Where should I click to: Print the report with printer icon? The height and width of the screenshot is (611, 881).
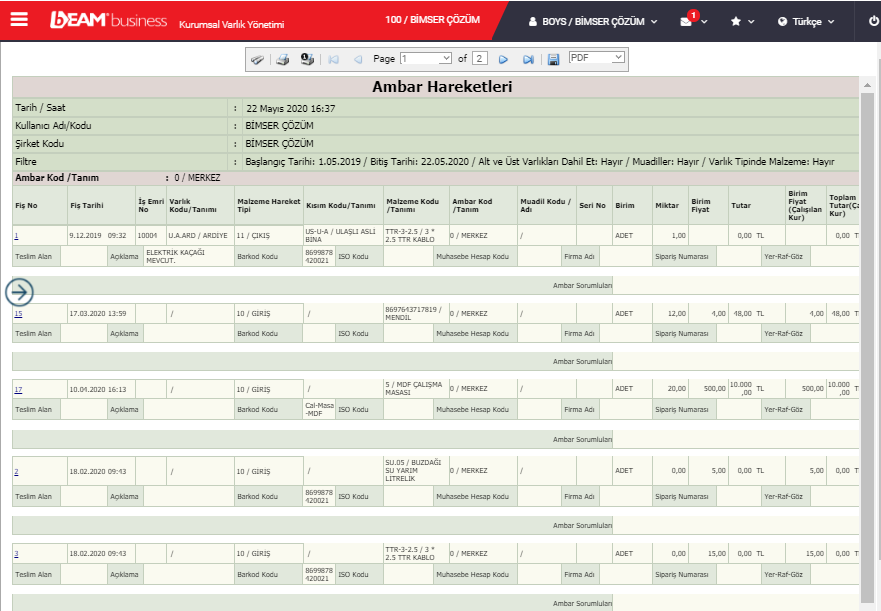pos(283,59)
